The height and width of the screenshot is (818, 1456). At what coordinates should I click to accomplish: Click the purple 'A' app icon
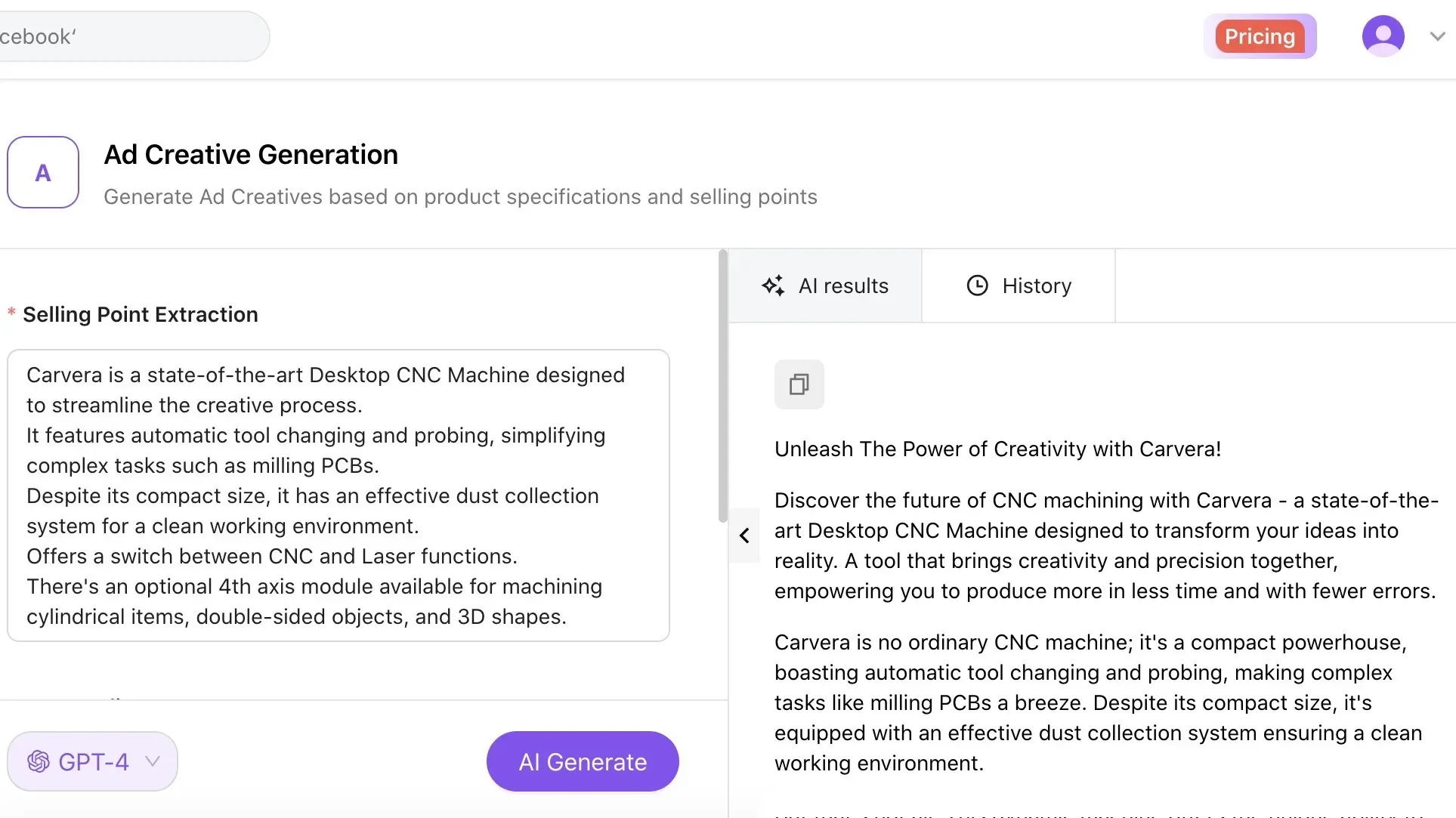(x=42, y=172)
